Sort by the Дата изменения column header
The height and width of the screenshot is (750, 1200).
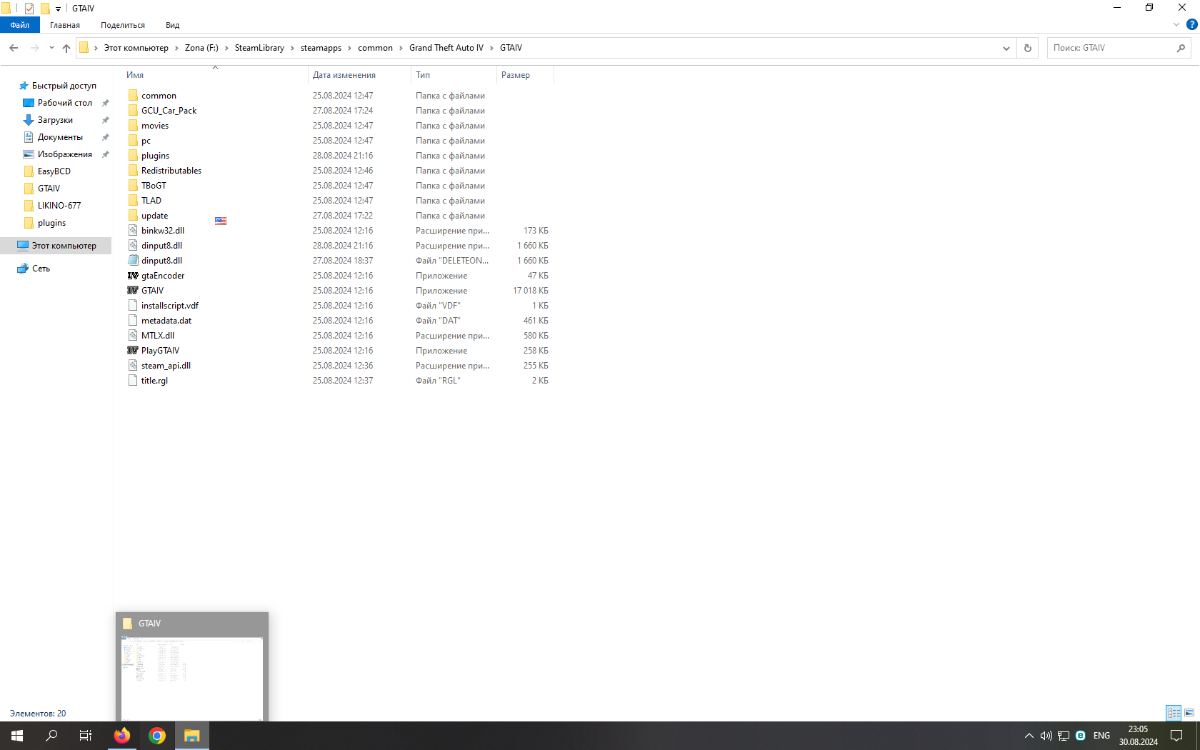point(344,75)
